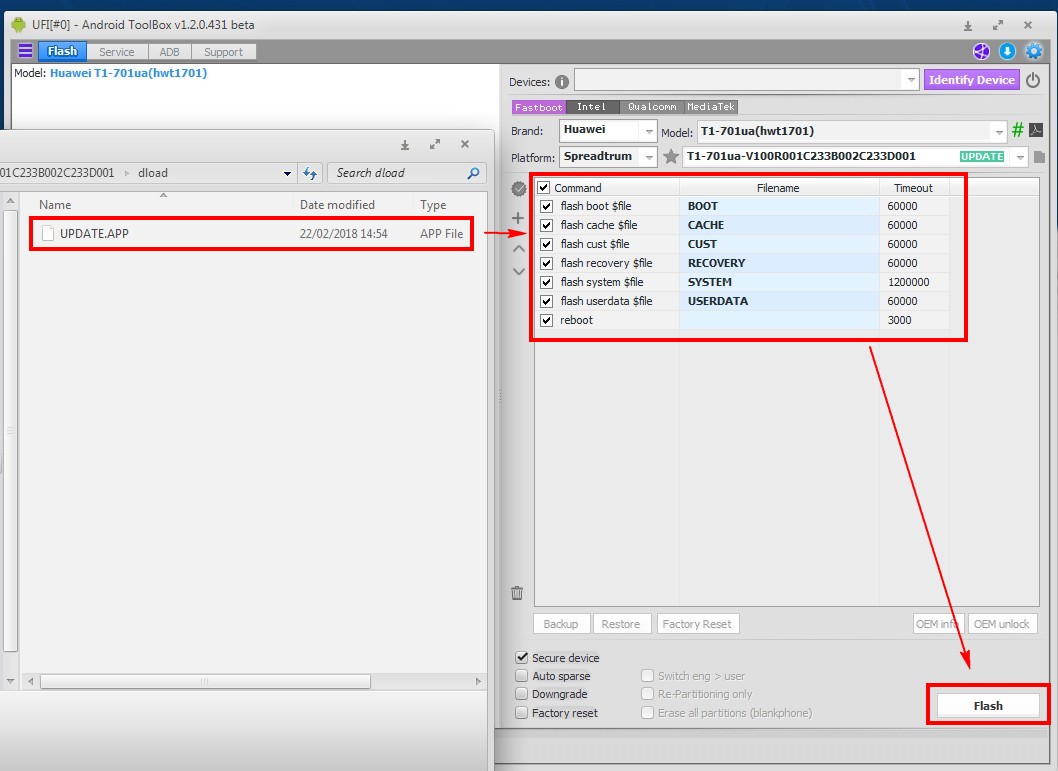Click the search magnifier in dload window
1058x771 pixels.
473,173
